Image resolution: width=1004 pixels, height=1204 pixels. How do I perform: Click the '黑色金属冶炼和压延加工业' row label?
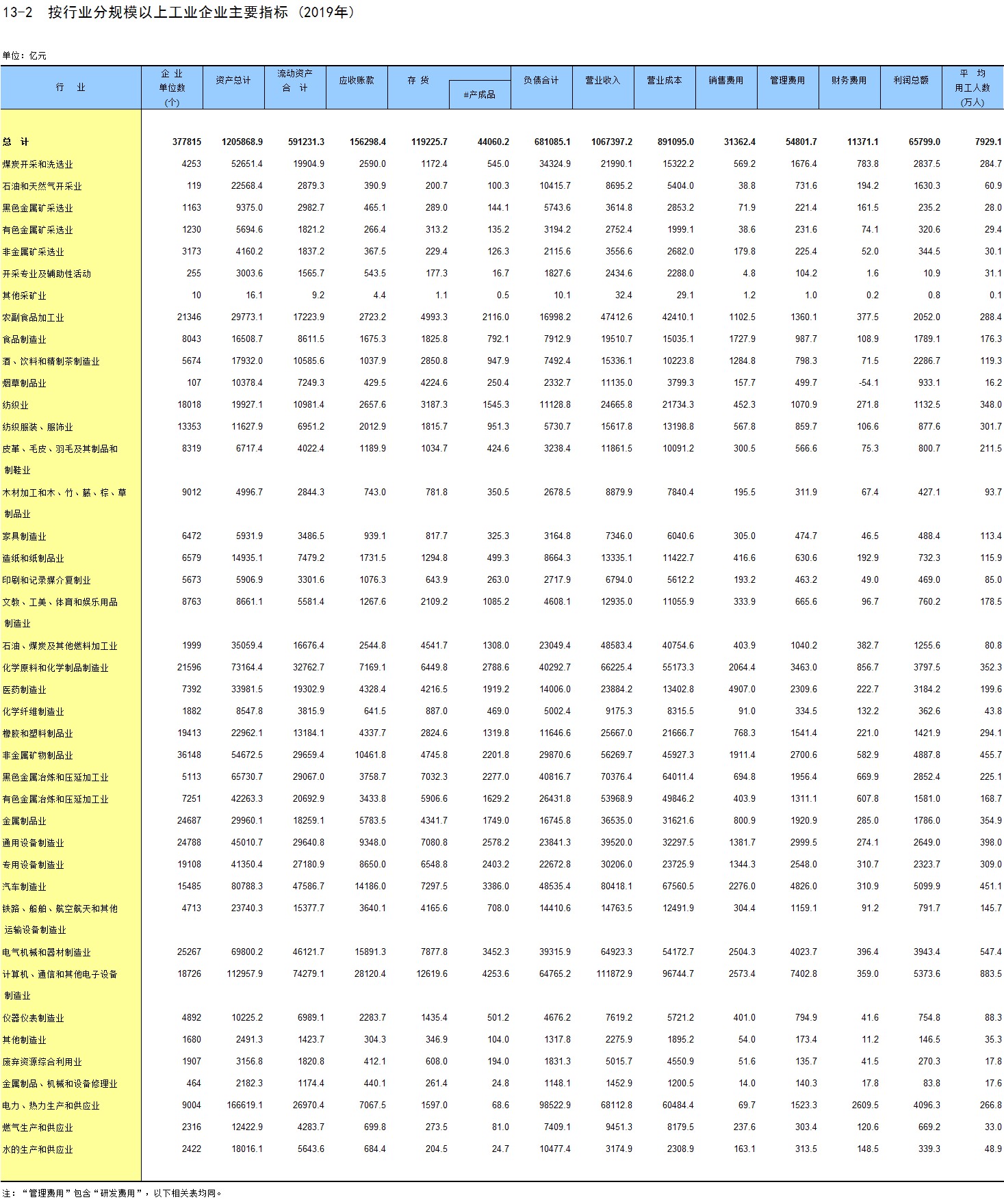click(55, 777)
